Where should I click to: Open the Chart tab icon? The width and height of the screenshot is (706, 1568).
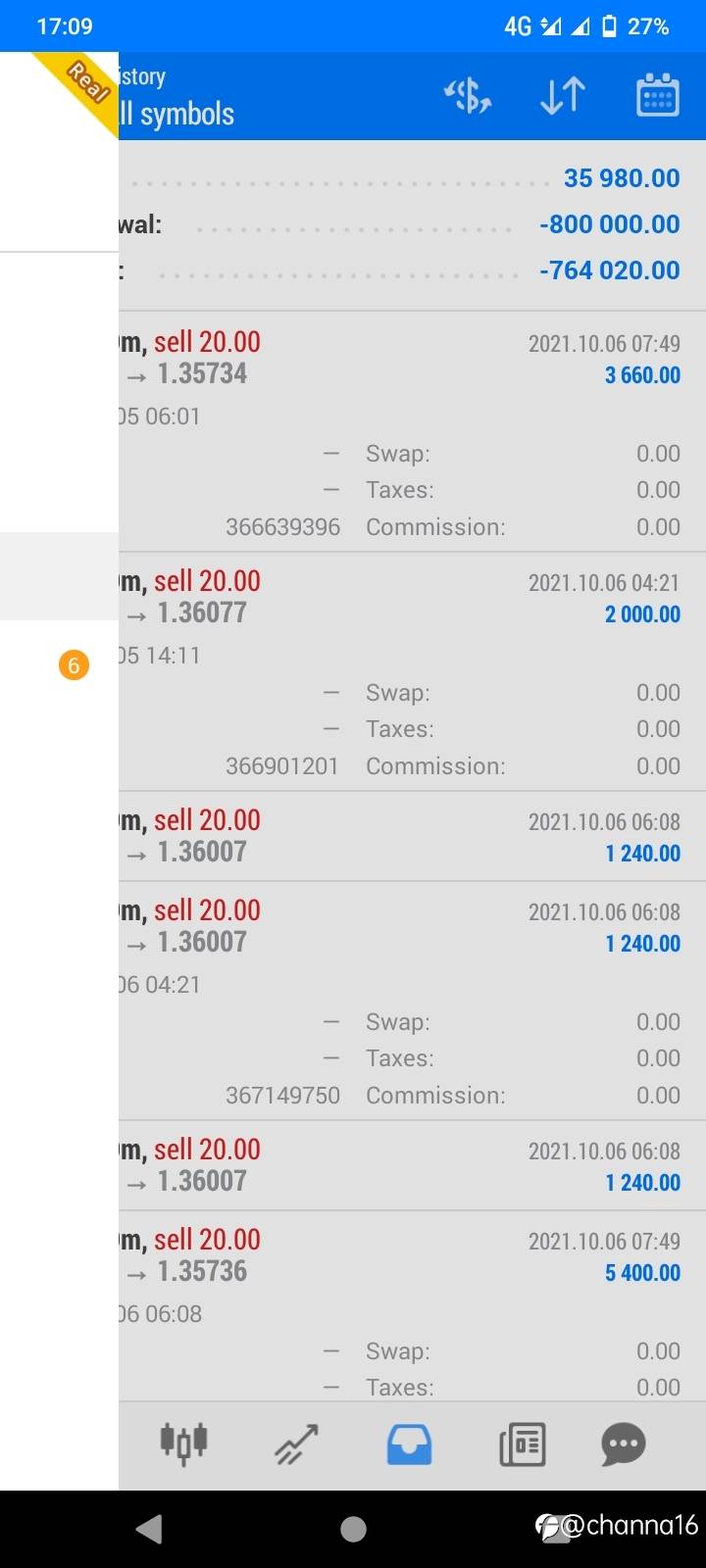(x=296, y=1444)
